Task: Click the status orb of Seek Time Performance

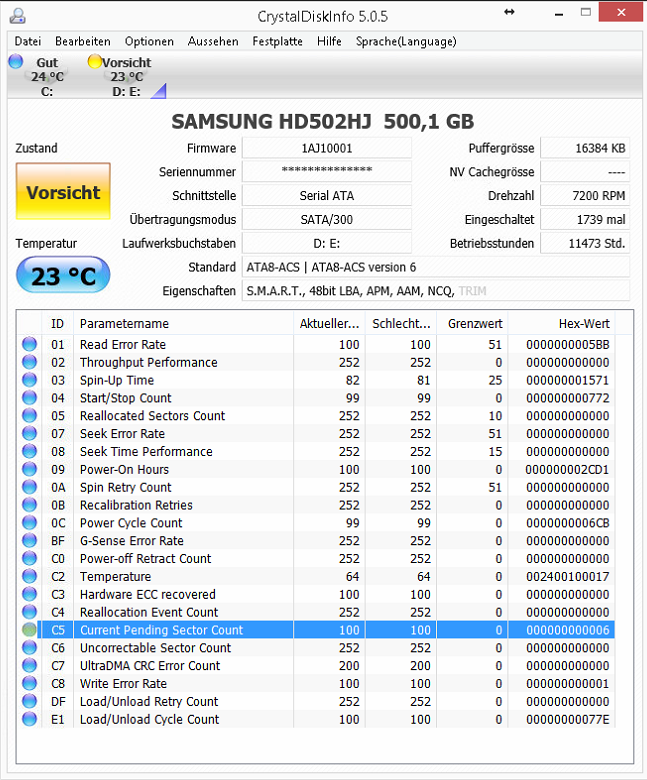Action: [29, 451]
